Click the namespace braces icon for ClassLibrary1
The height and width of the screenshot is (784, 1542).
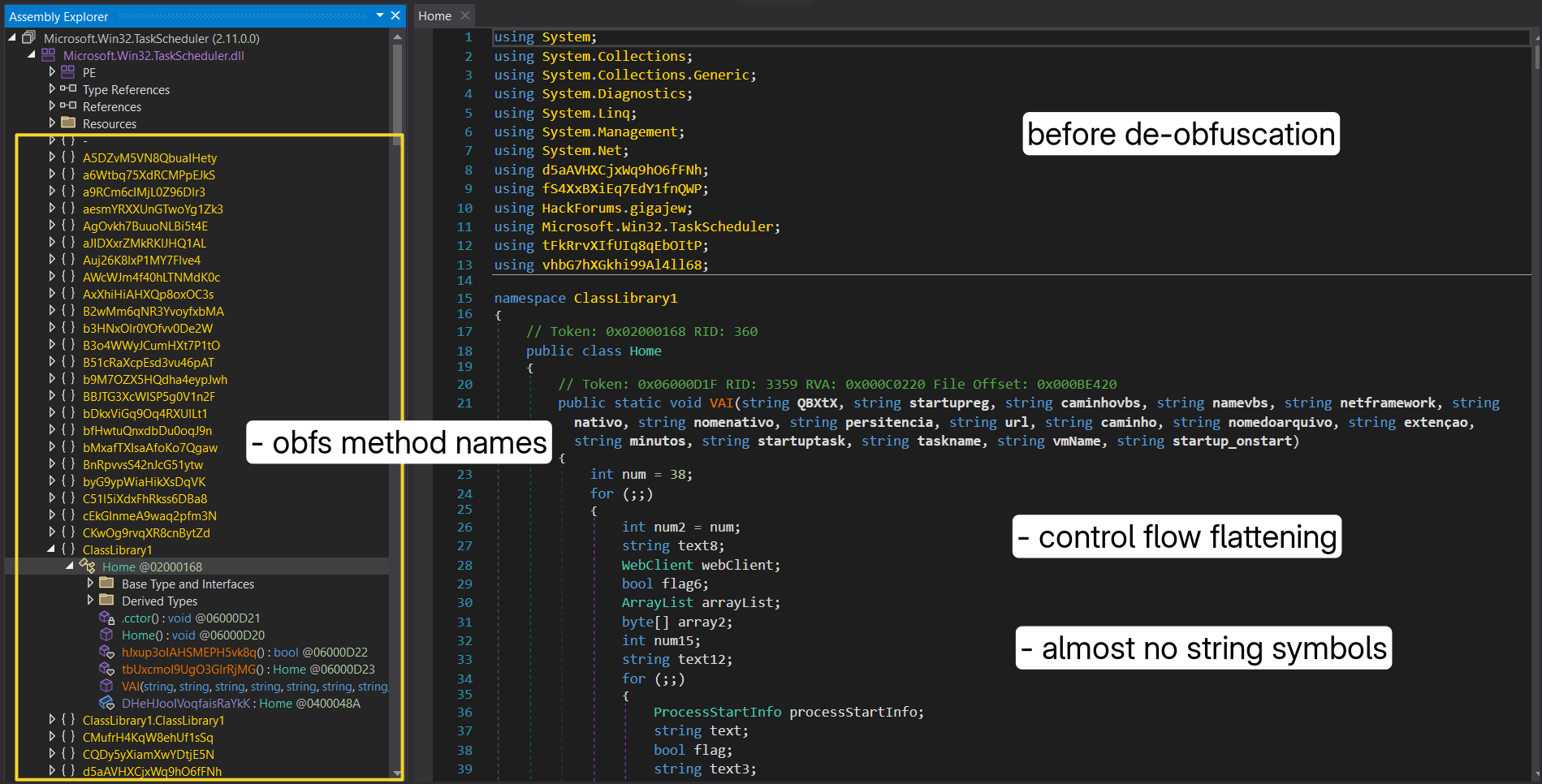coord(68,549)
